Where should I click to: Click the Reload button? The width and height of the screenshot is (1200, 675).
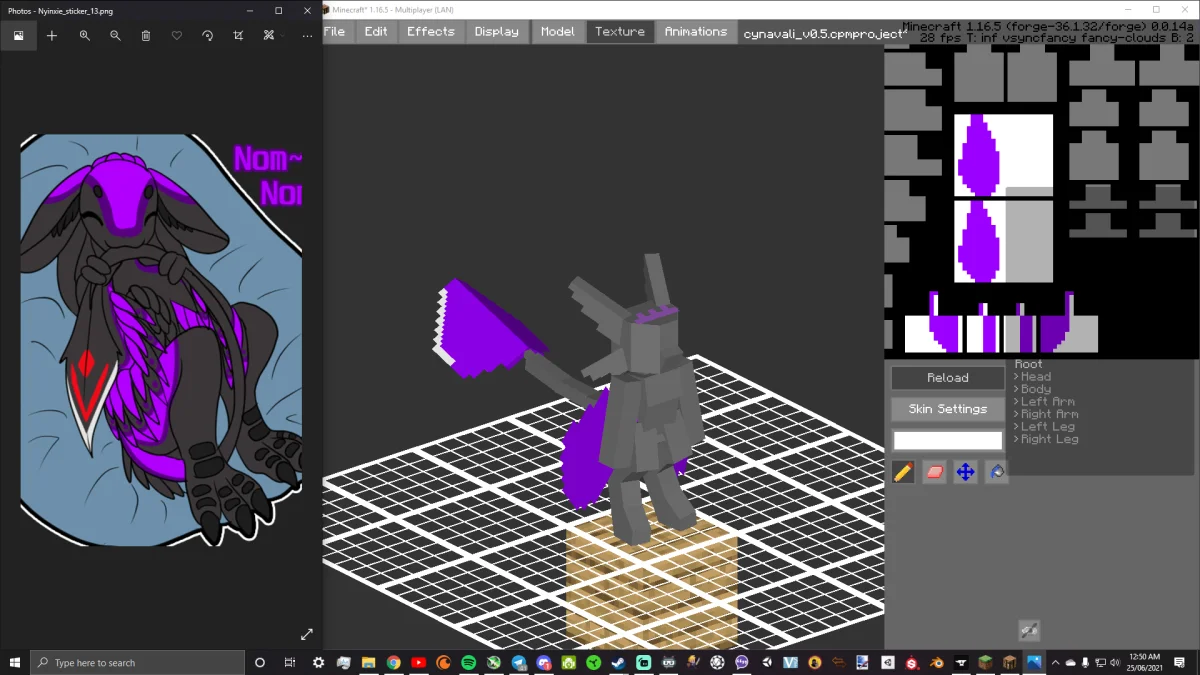pos(948,378)
